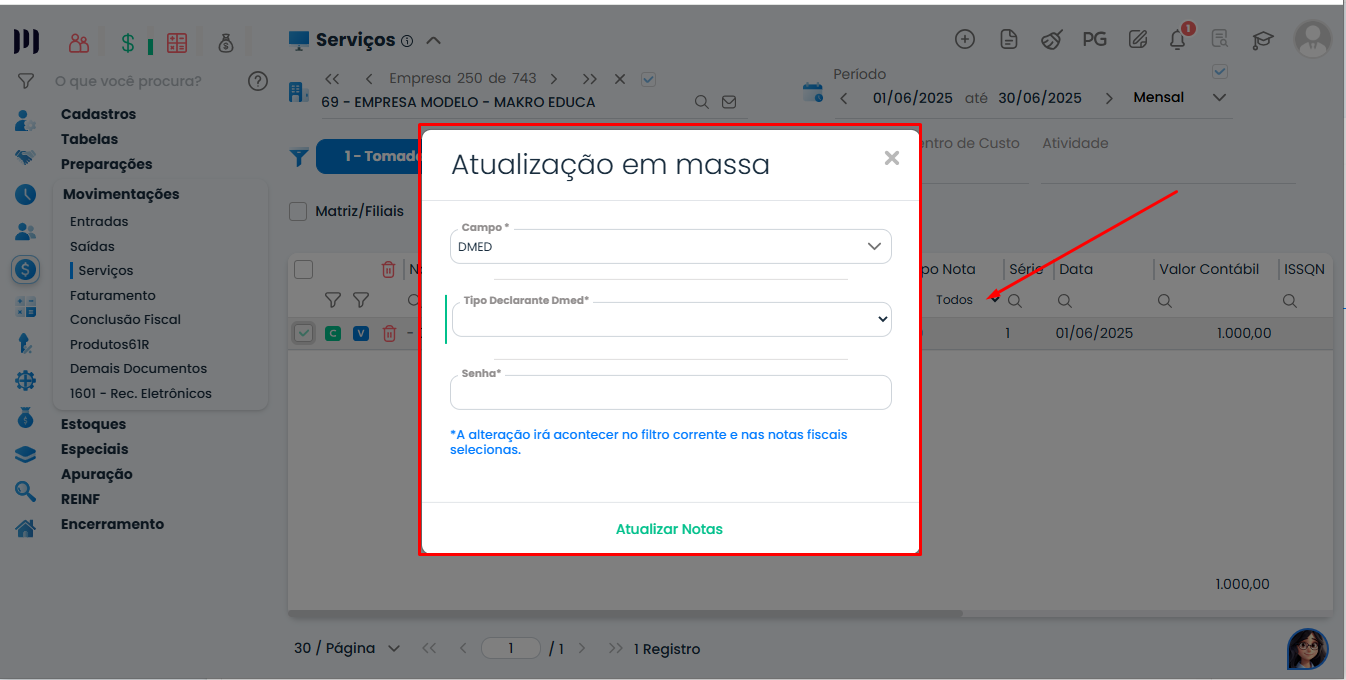Open REINF menu in sidebar

(80, 499)
